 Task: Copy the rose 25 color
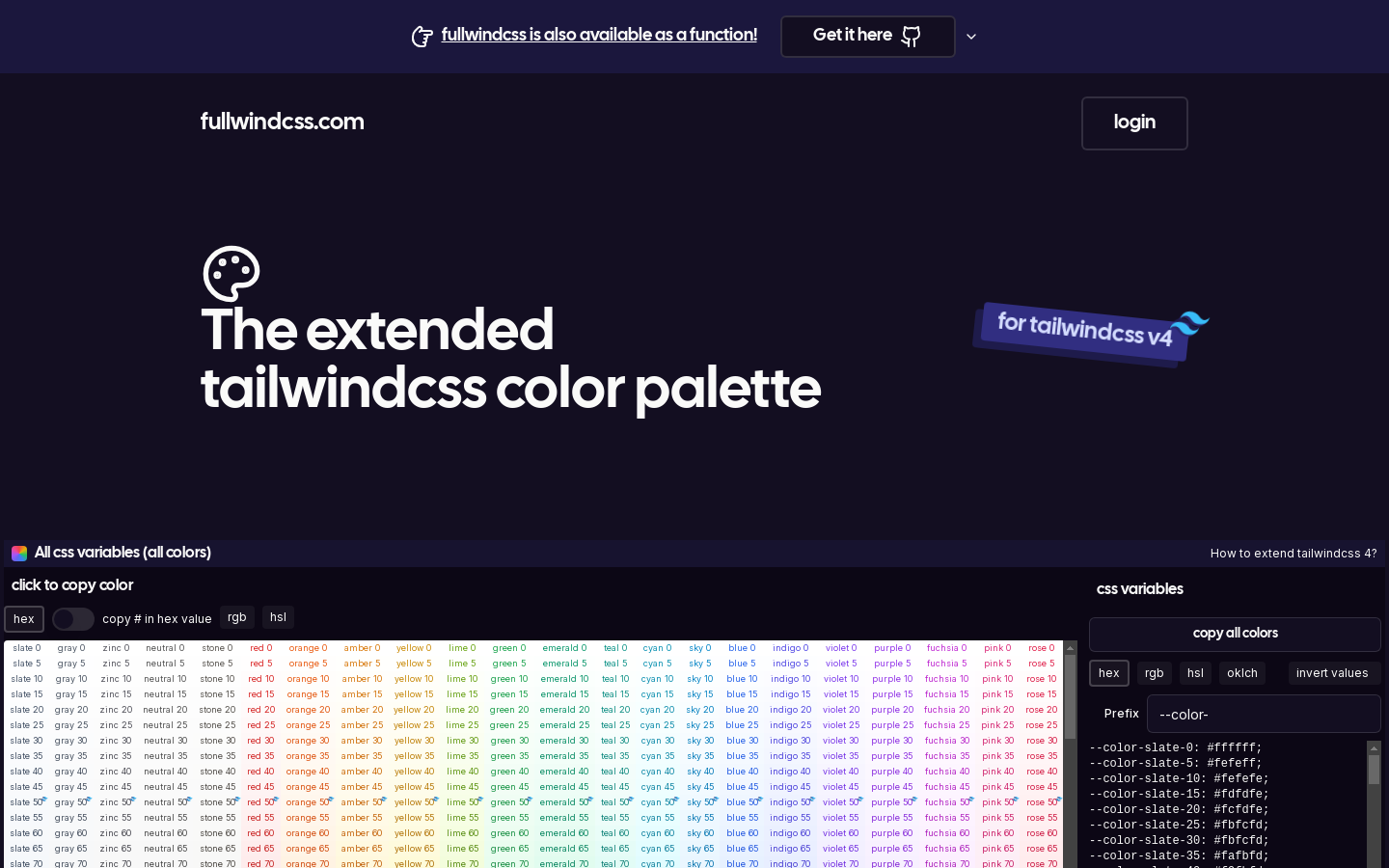coord(1042,725)
